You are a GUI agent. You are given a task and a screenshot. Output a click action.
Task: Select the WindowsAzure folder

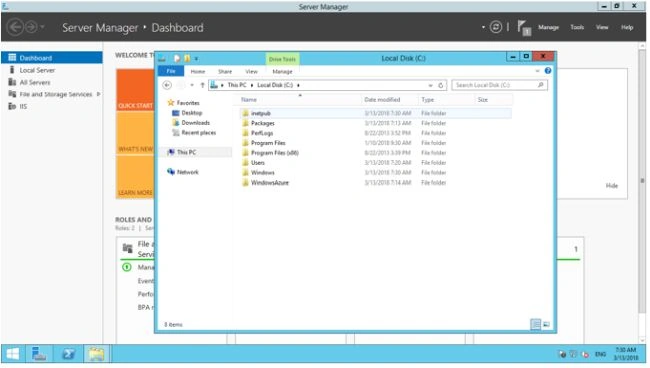click(270, 183)
